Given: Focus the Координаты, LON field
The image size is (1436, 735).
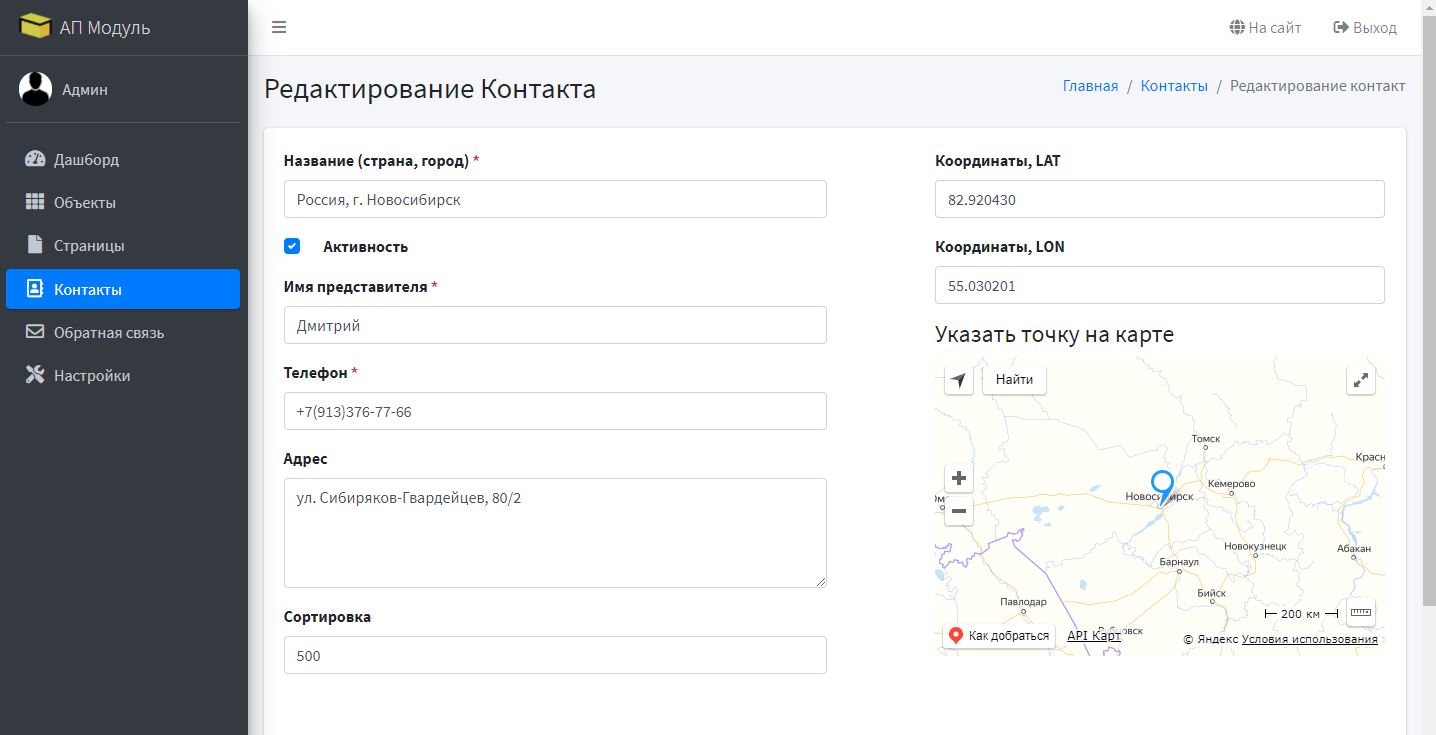Looking at the screenshot, I should pyautogui.click(x=1160, y=285).
